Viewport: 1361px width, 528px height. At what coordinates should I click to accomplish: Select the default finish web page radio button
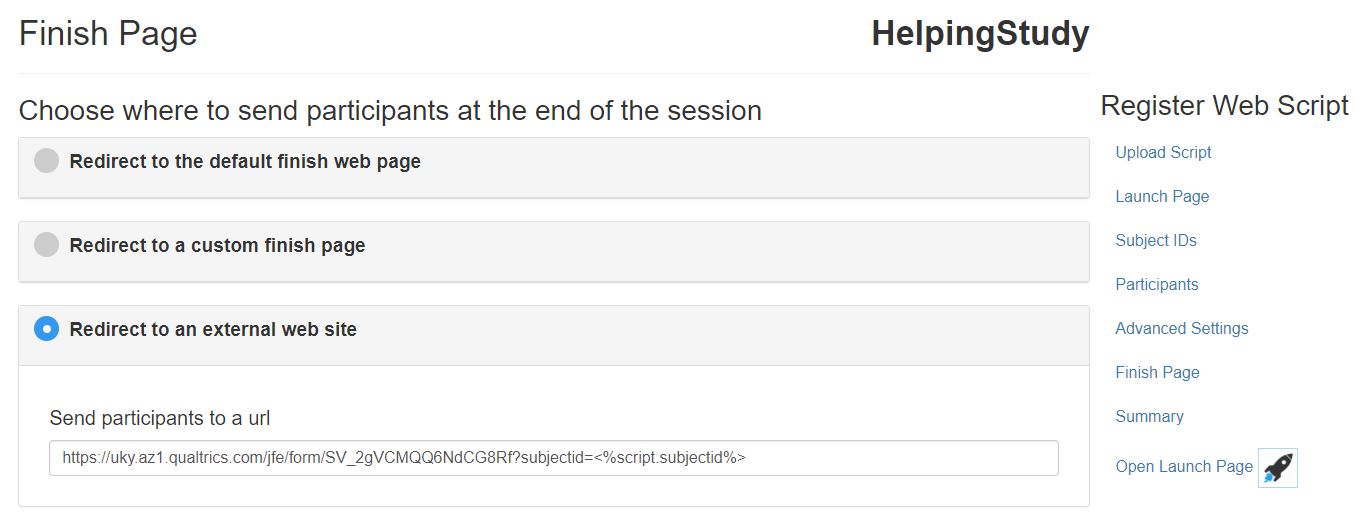coord(46,161)
